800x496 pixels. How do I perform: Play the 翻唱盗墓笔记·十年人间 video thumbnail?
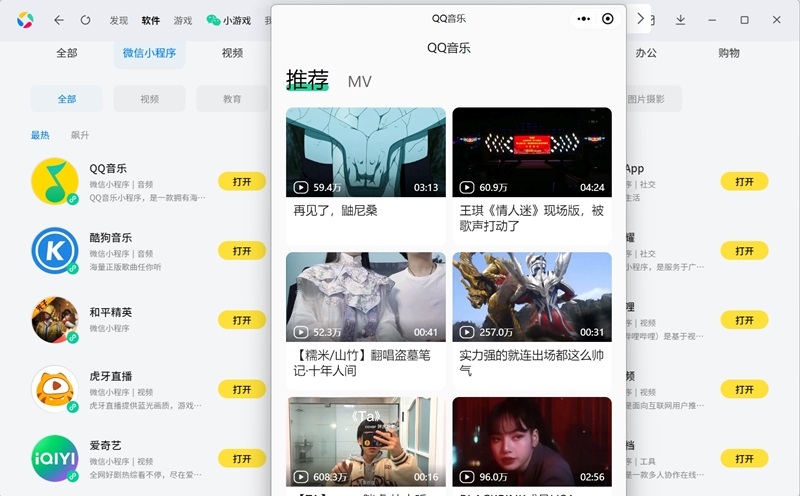pos(366,297)
